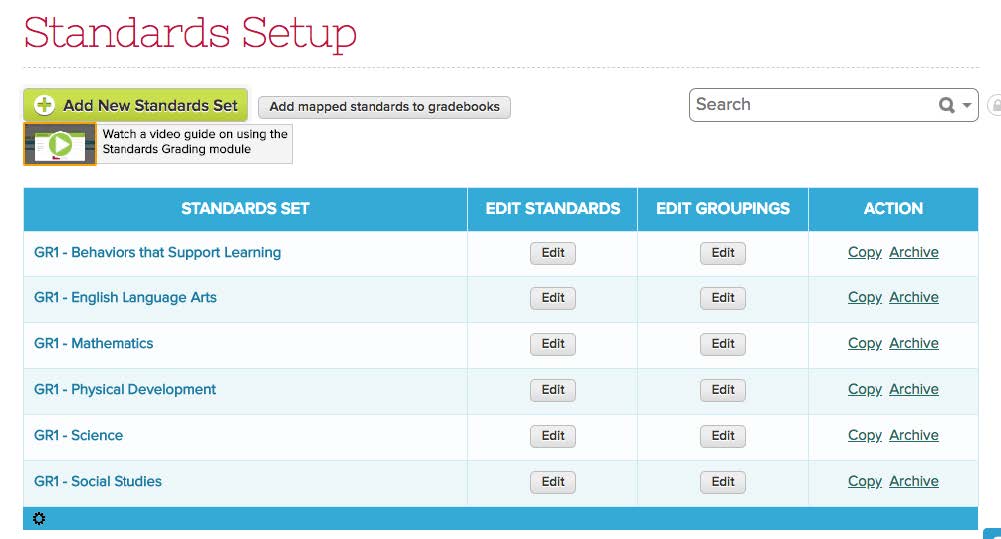Edit groupings for GR1 - Physical Development
The width and height of the screenshot is (1001, 539).
[723, 390]
